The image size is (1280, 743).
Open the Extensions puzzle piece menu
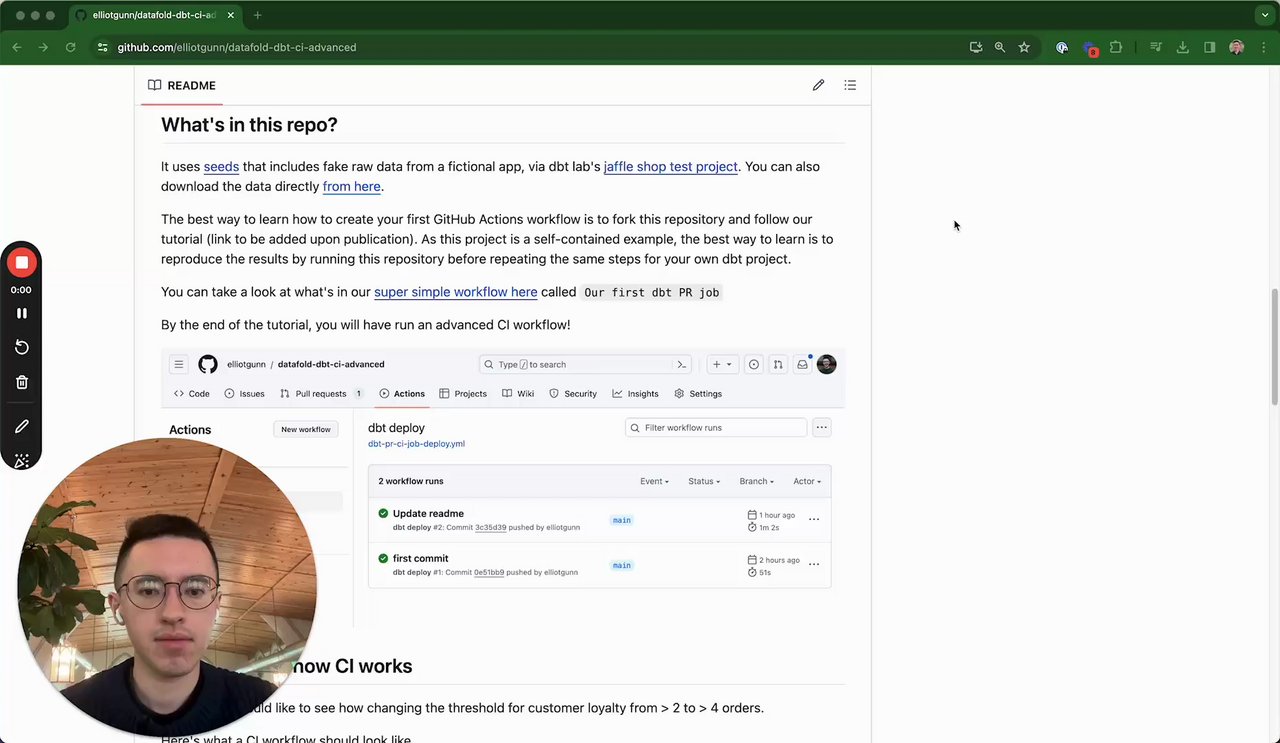(x=1116, y=47)
